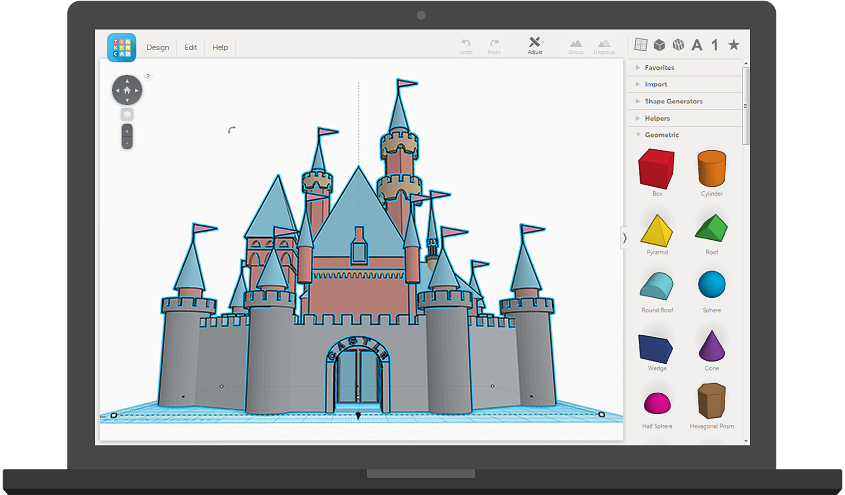
Task: Click the shapes panel scrollbar thumb
Action: coord(746,106)
